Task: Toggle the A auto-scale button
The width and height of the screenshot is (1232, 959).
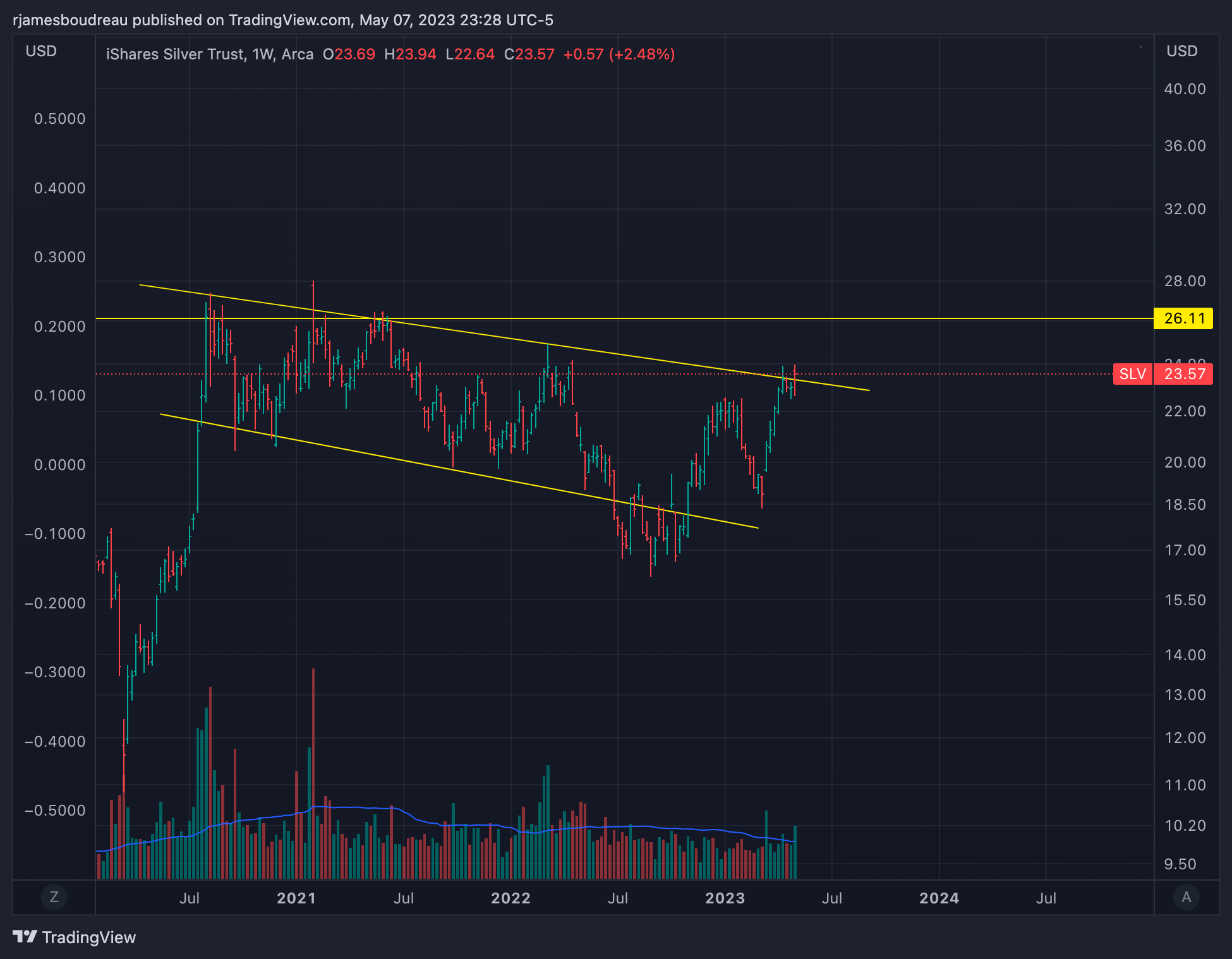Action: [1186, 896]
